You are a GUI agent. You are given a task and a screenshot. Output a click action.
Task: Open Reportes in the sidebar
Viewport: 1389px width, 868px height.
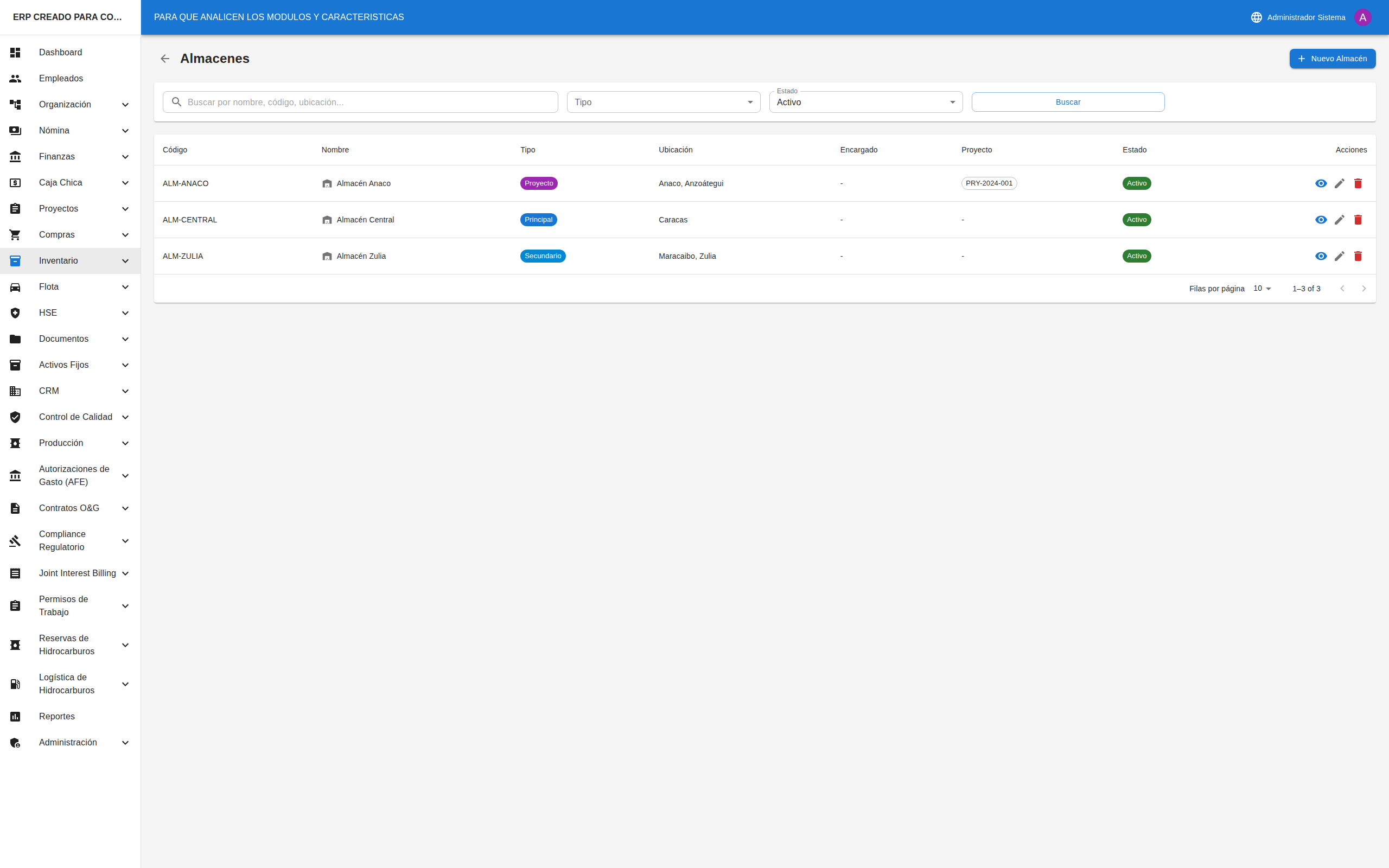coord(57,717)
